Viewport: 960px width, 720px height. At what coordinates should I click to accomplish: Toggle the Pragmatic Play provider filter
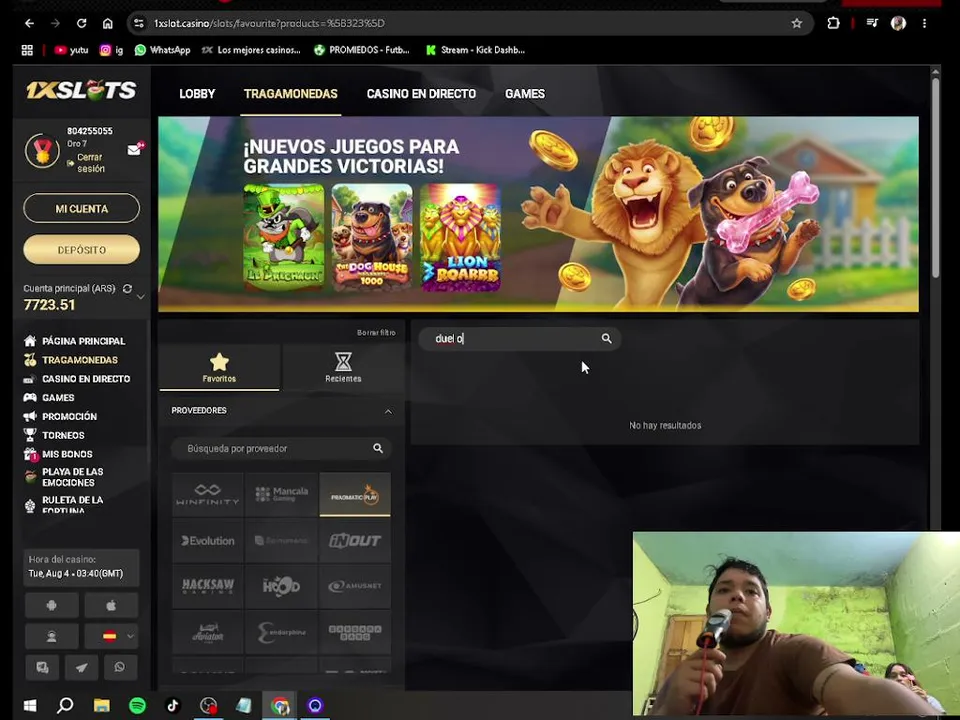pyautogui.click(x=355, y=494)
